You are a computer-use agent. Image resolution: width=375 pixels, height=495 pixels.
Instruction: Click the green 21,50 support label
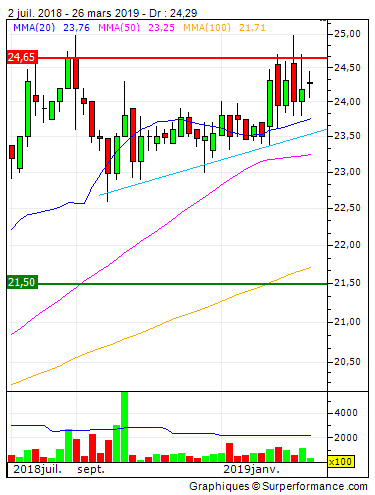(22, 282)
